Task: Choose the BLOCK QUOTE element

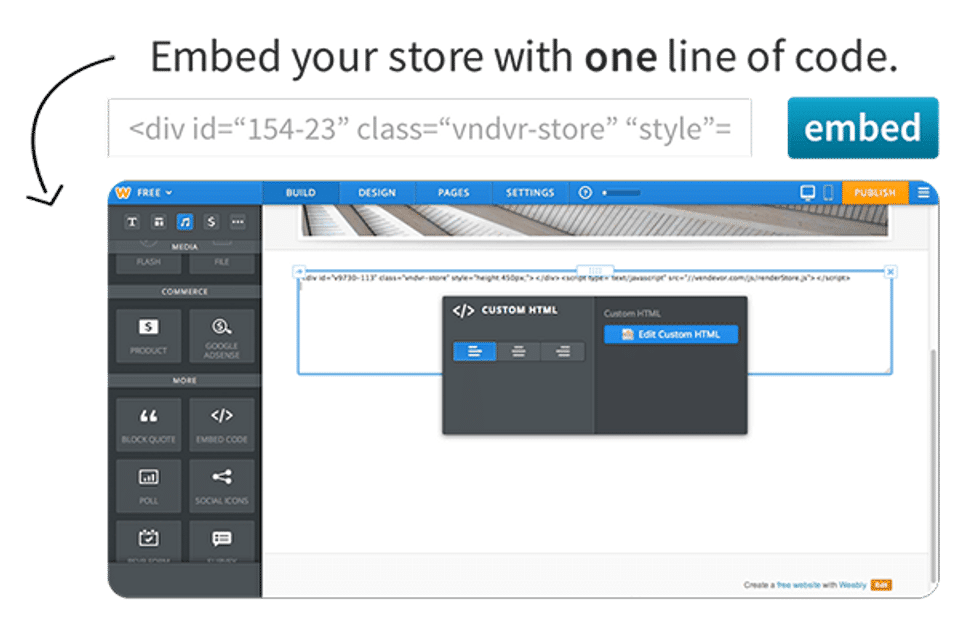Action: click(148, 425)
